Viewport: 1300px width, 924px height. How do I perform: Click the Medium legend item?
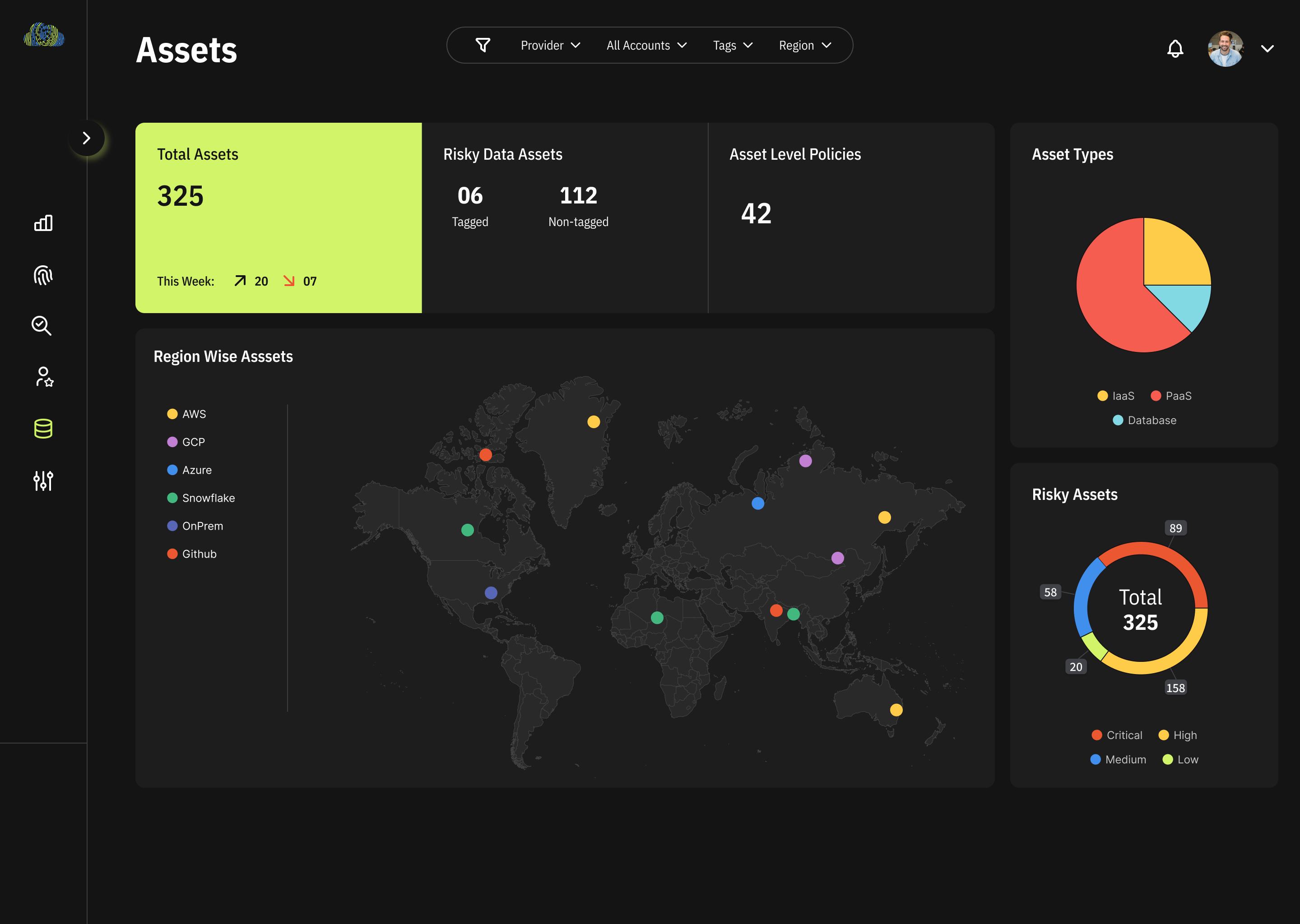1118,760
